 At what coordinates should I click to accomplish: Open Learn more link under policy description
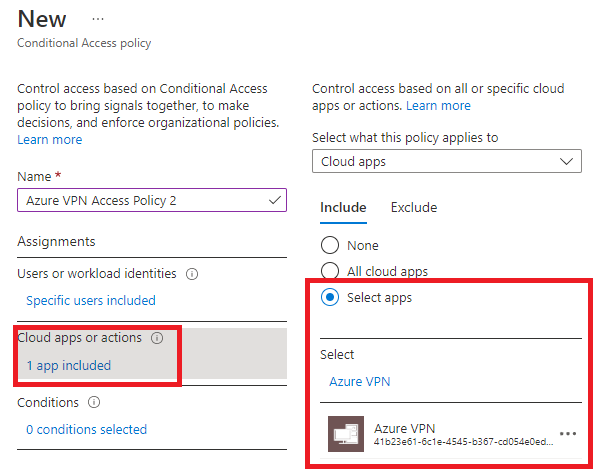pos(50,140)
